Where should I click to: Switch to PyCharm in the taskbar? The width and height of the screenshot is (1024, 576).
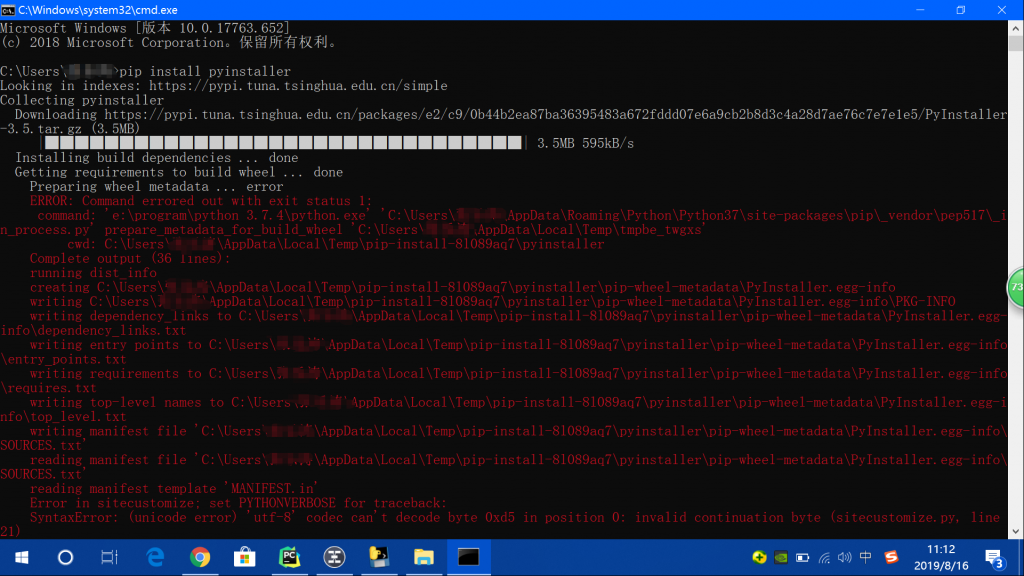[290, 557]
